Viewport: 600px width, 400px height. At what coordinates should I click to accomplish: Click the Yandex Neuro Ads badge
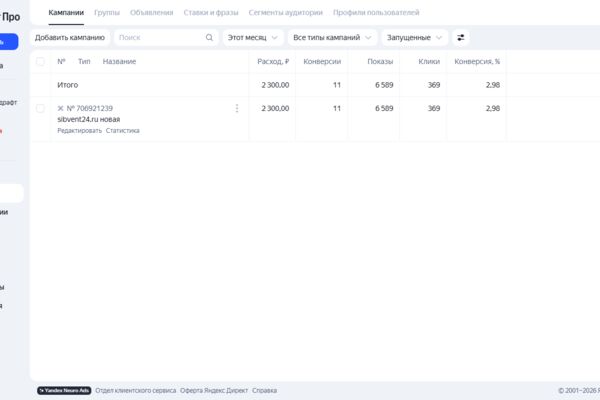[64, 390]
